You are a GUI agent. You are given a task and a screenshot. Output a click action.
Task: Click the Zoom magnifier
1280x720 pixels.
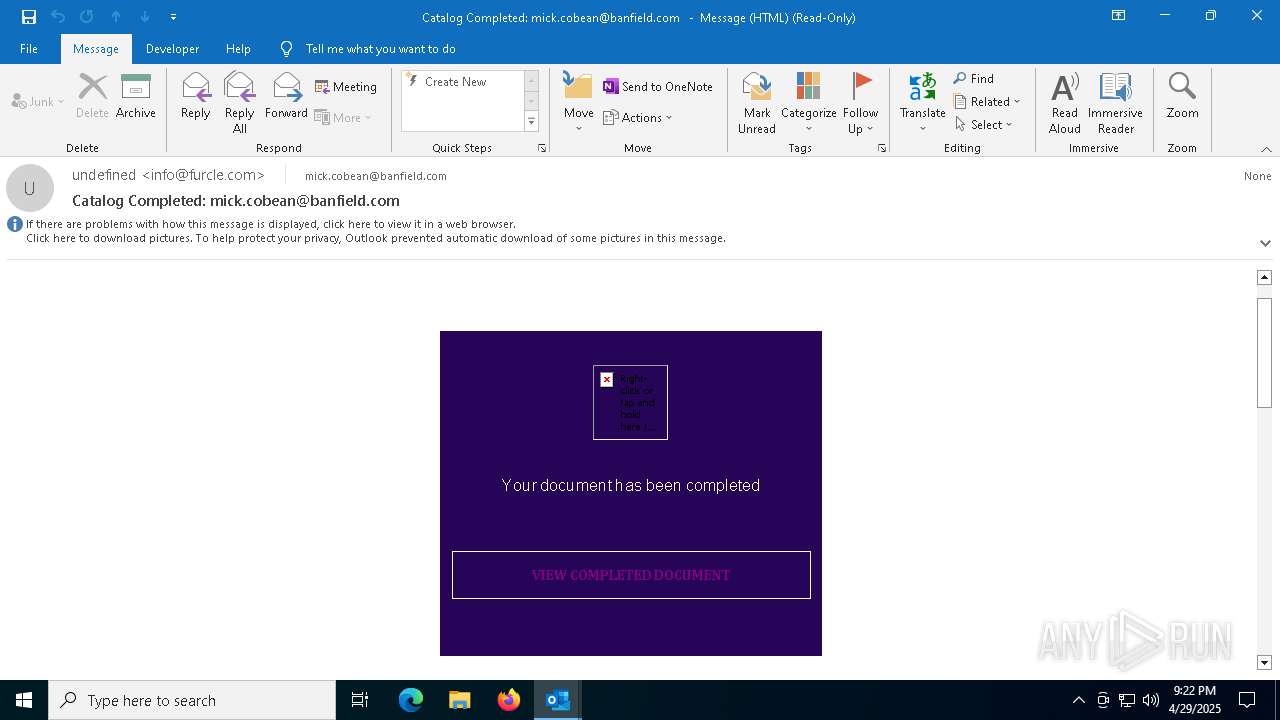click(x=1182, y=97)
